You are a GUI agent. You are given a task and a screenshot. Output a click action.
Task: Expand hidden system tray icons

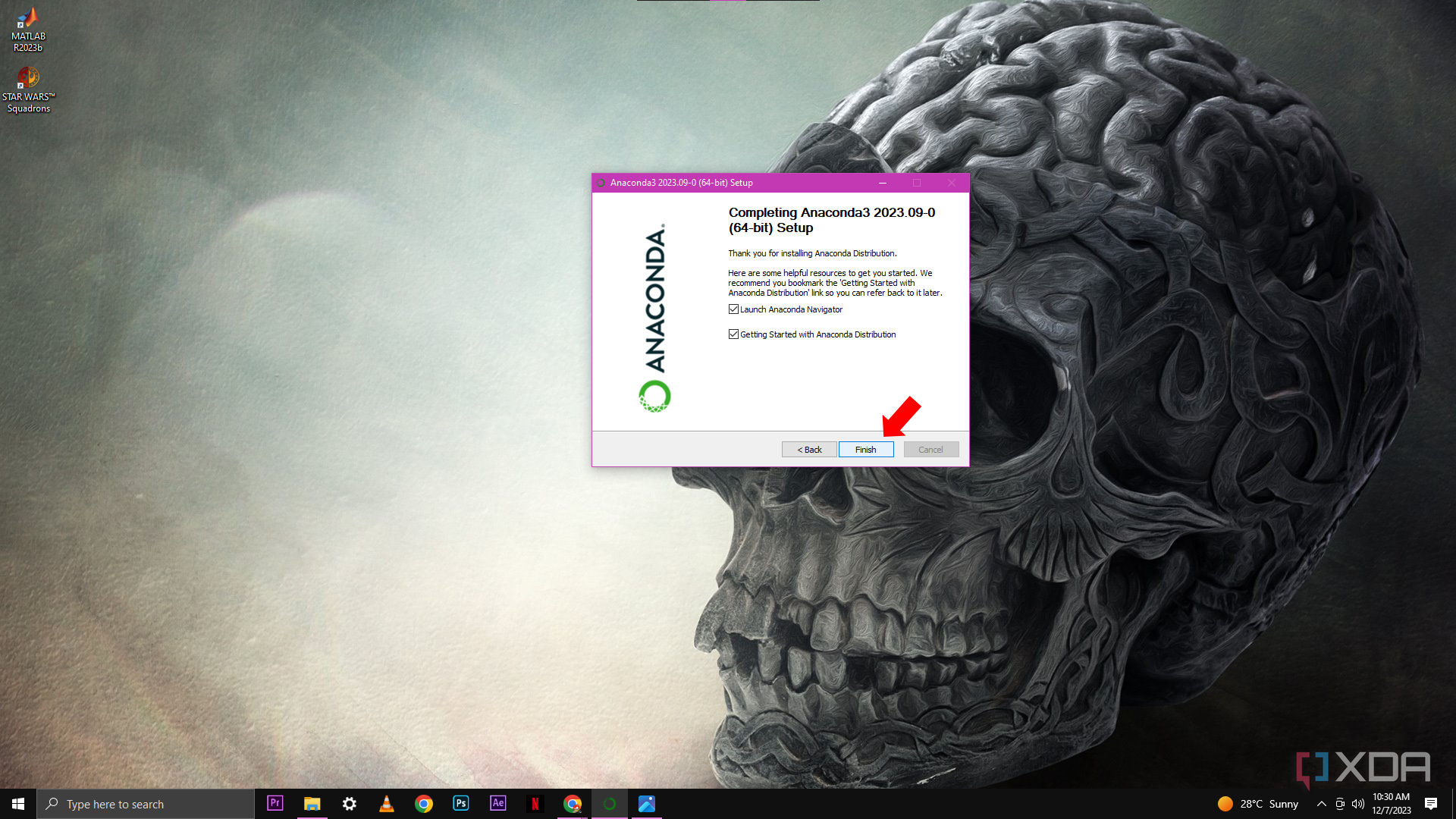pyautogui.click(x=1320, y=804)
